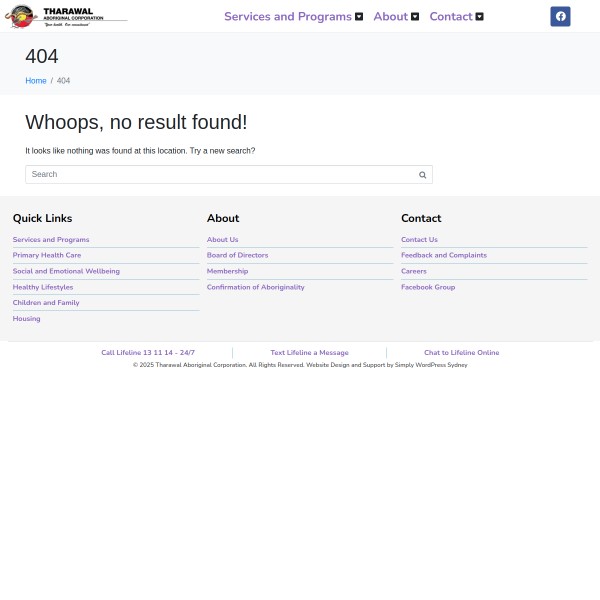600x600 pixels.
Task: Click the Home breadcrumb link
Action: (x=36, y=81)
